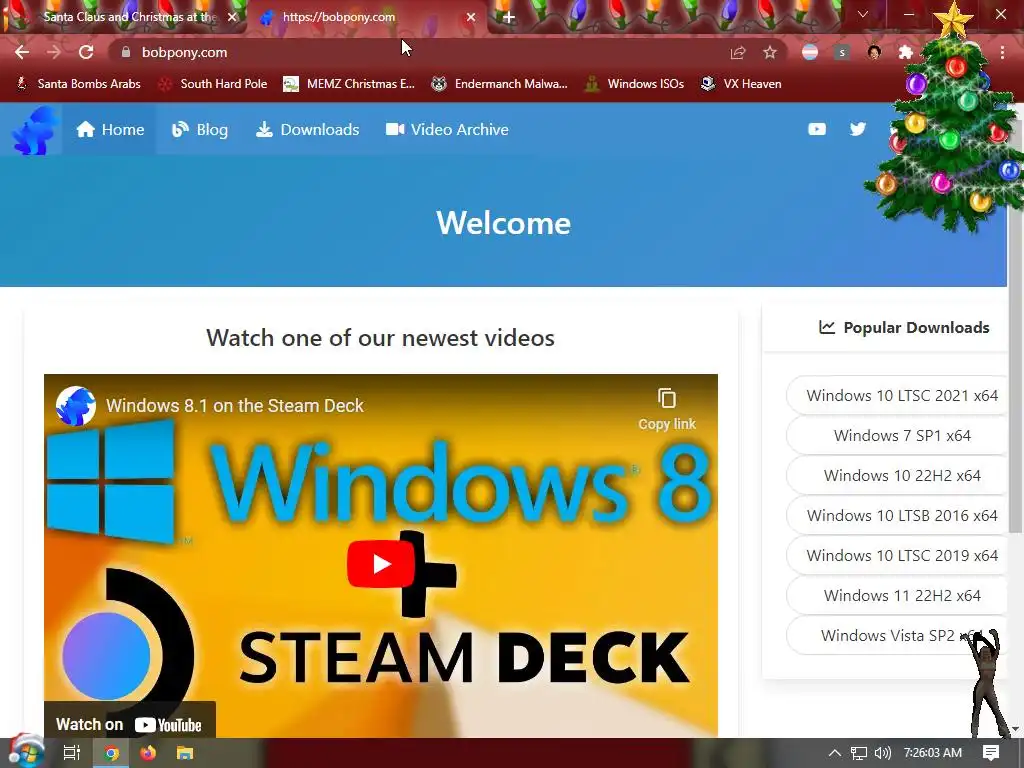Open Blog in site navigation
Viewport: 1024px width, 768px height.
pos(199,129)
